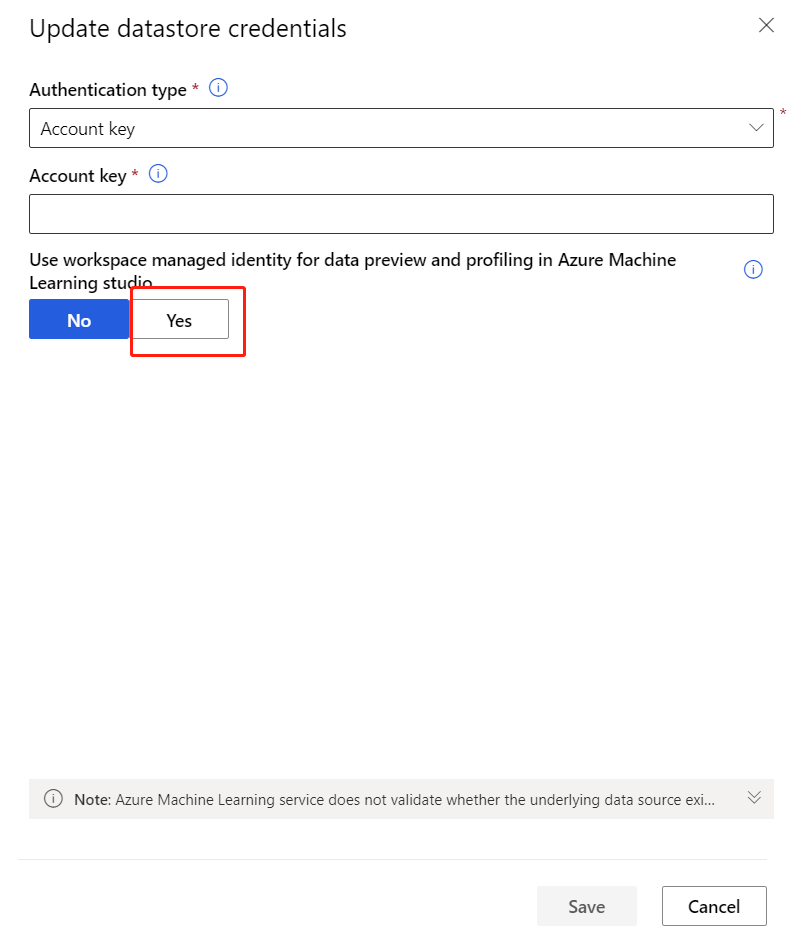Cancel the credentials update

click(714, 906)
